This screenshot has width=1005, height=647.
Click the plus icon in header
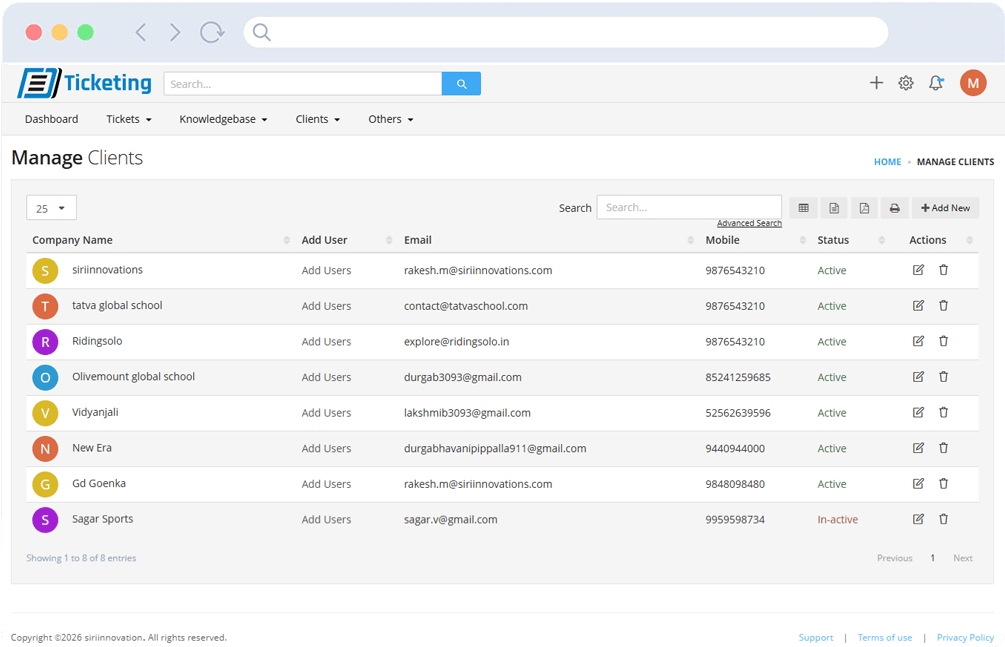876,83
